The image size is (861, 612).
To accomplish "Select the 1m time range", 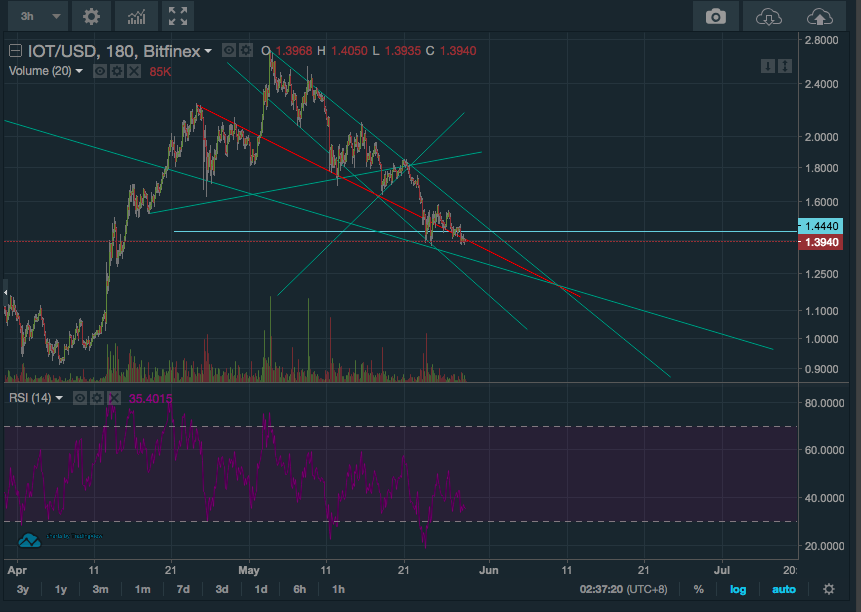I will coord(142,589).
